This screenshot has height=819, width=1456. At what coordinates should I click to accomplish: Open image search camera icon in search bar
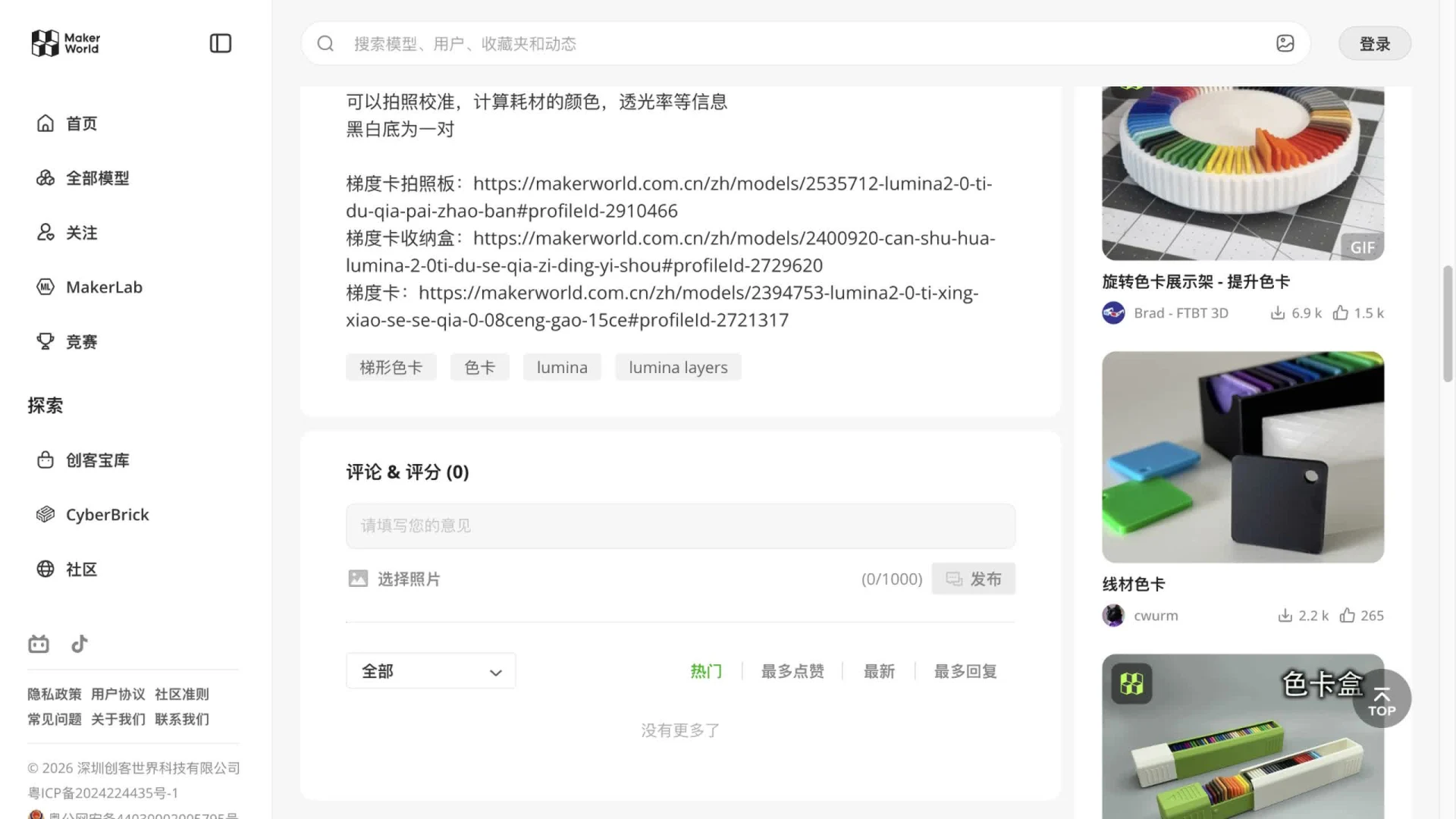pos(1285,43)
